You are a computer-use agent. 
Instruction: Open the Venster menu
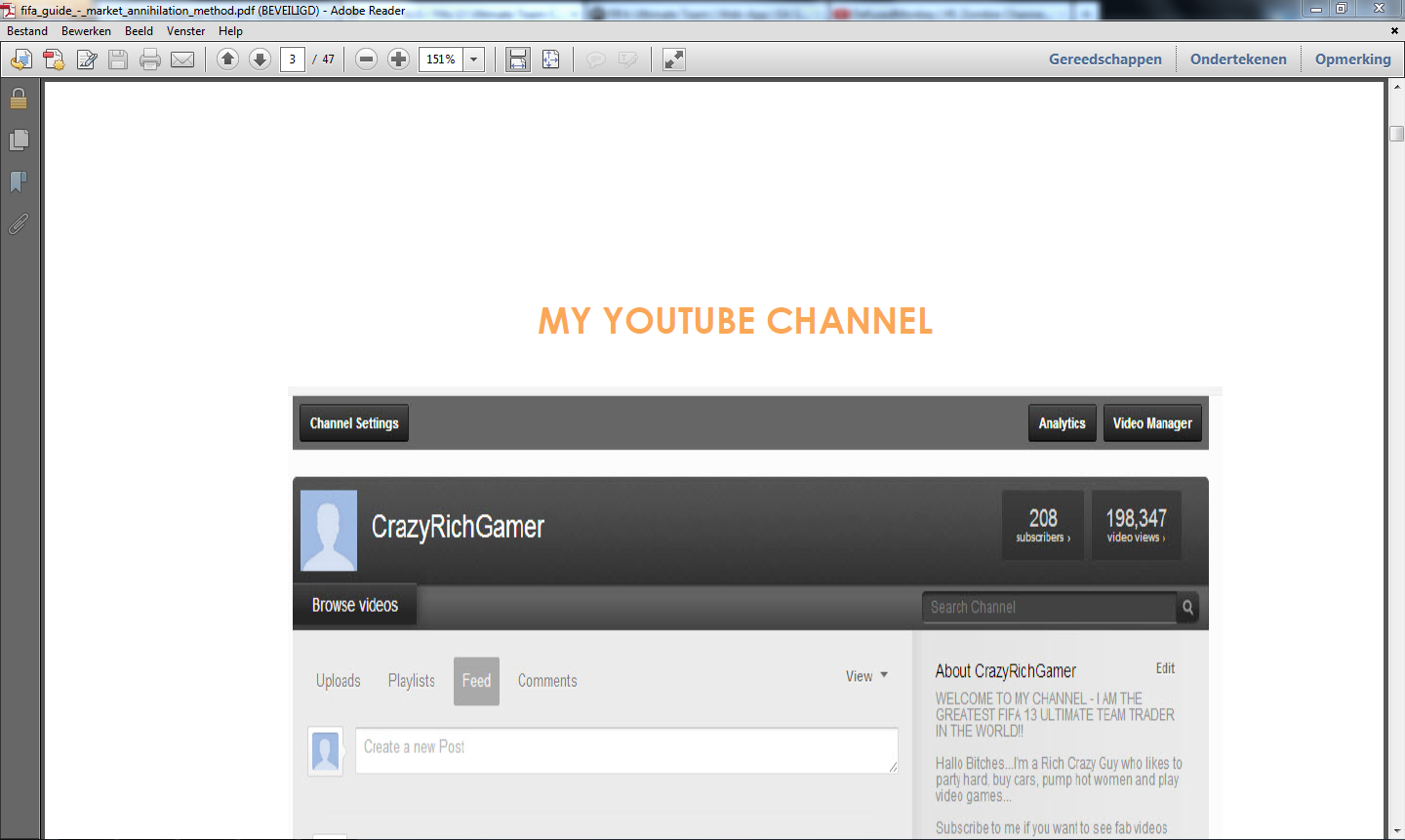(x=185, y=31)
